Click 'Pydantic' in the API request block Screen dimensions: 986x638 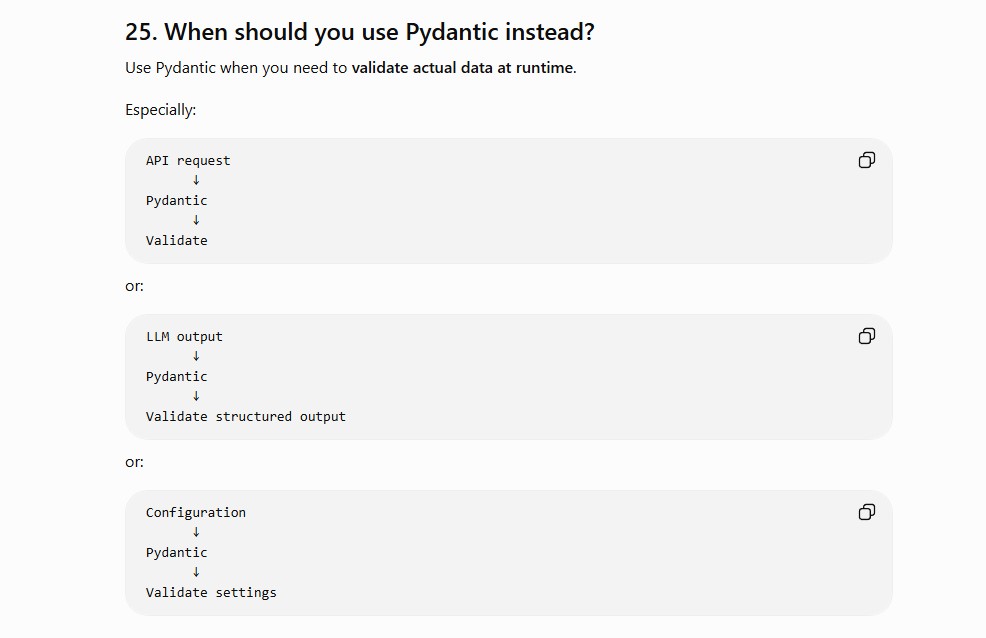(x=177, y=201)
